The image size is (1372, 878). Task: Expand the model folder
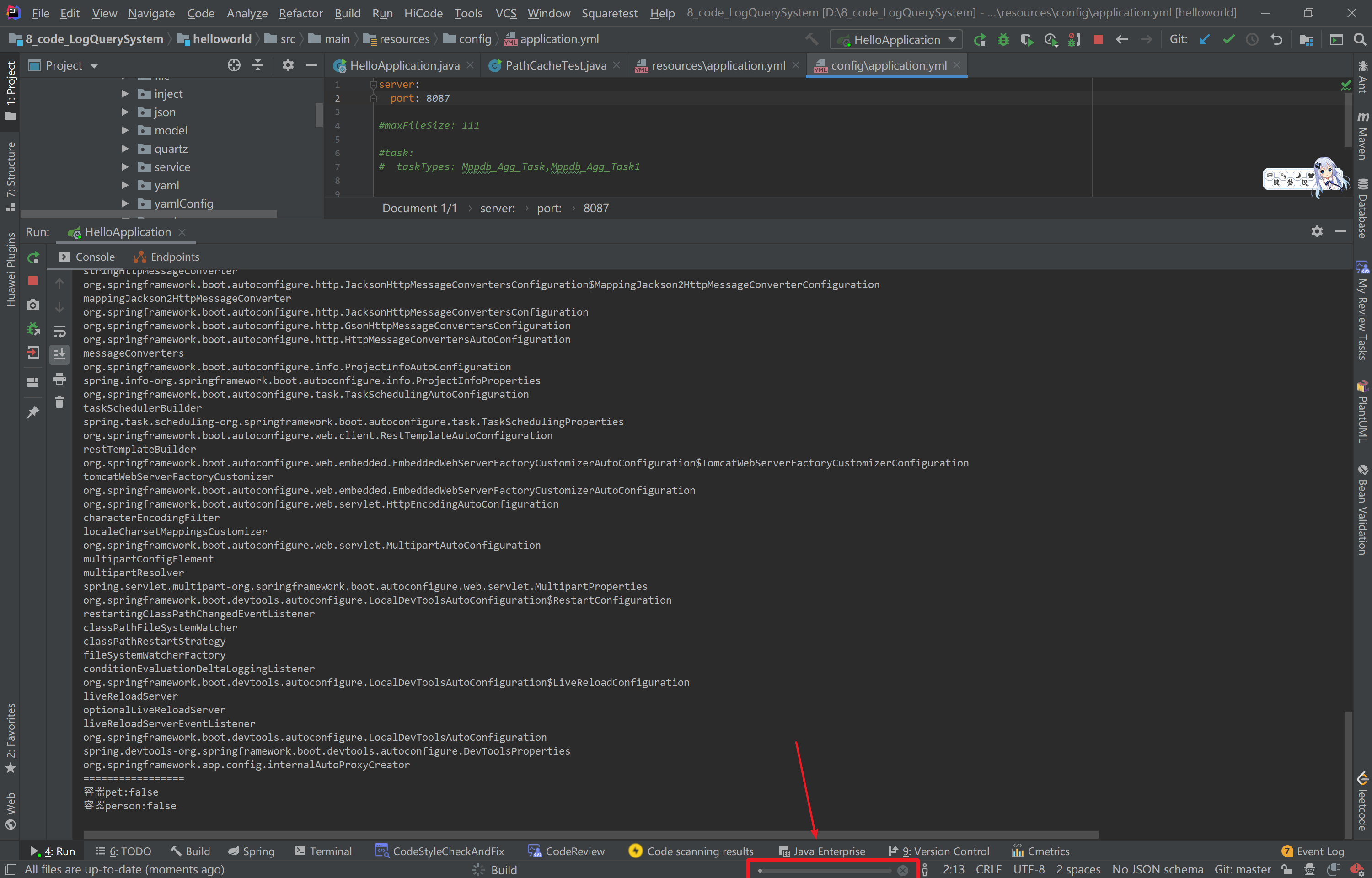pyautogui.click(x=125, y=131)
